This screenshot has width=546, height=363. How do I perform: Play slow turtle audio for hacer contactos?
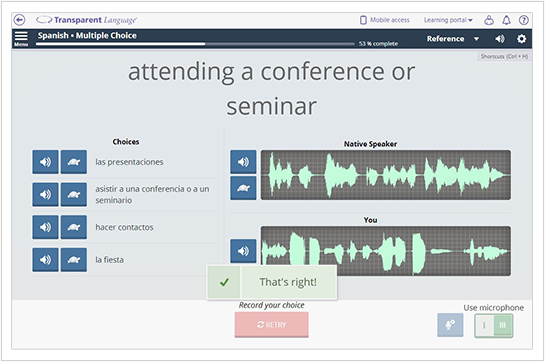[x=74, y=227]
